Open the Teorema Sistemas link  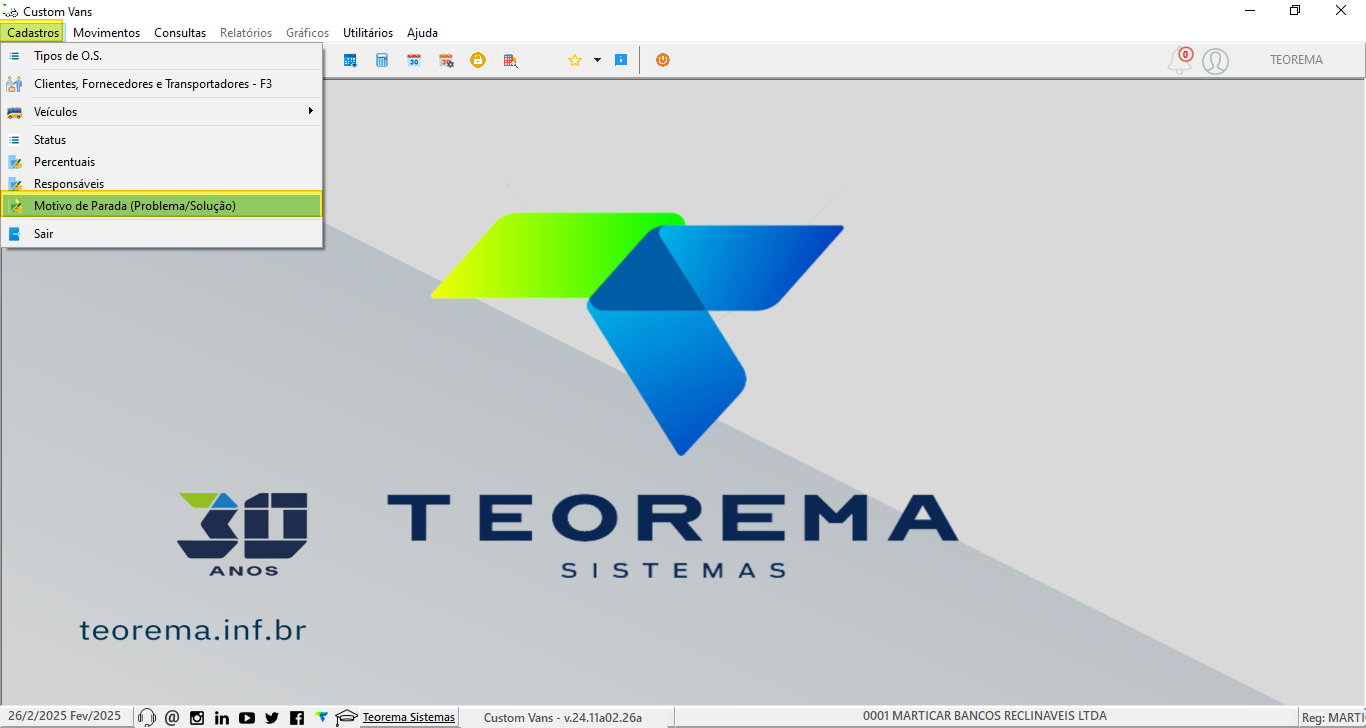coord(409,717)
